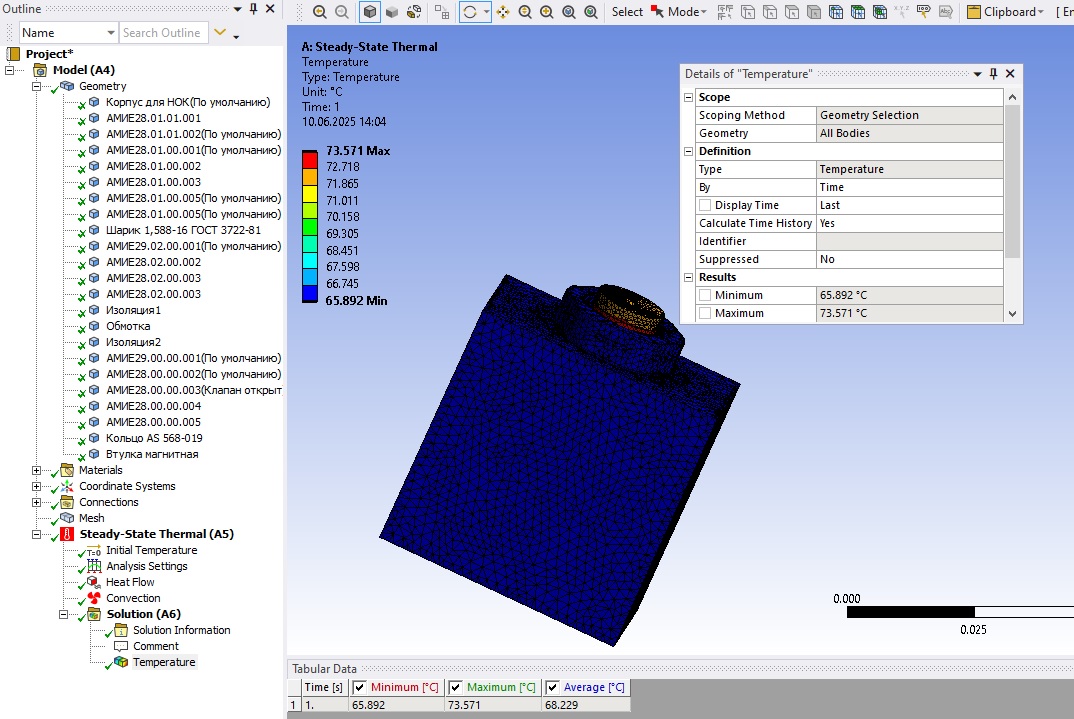Screen dimensions: 1074x719
Task: Uncheck the Average column checkbox
Action: [552, 687]
